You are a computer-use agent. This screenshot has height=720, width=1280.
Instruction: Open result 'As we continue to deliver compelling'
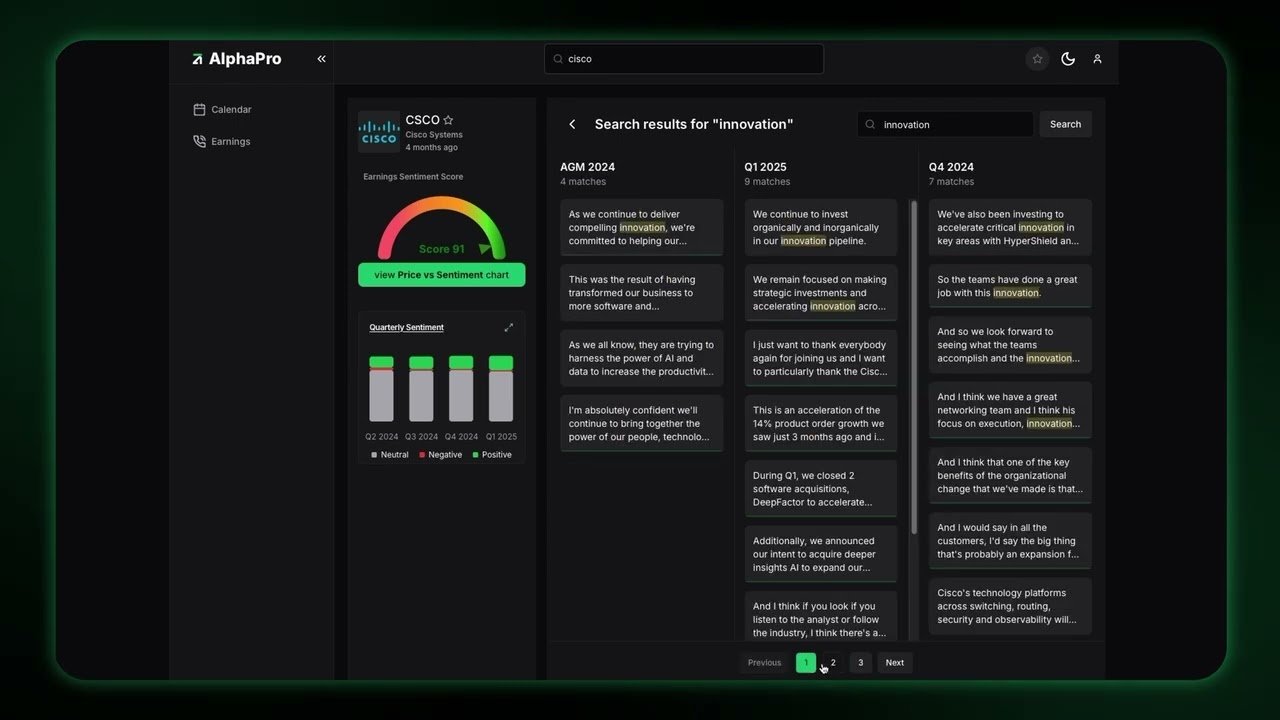pyautogui.click(x=641, y=228)
